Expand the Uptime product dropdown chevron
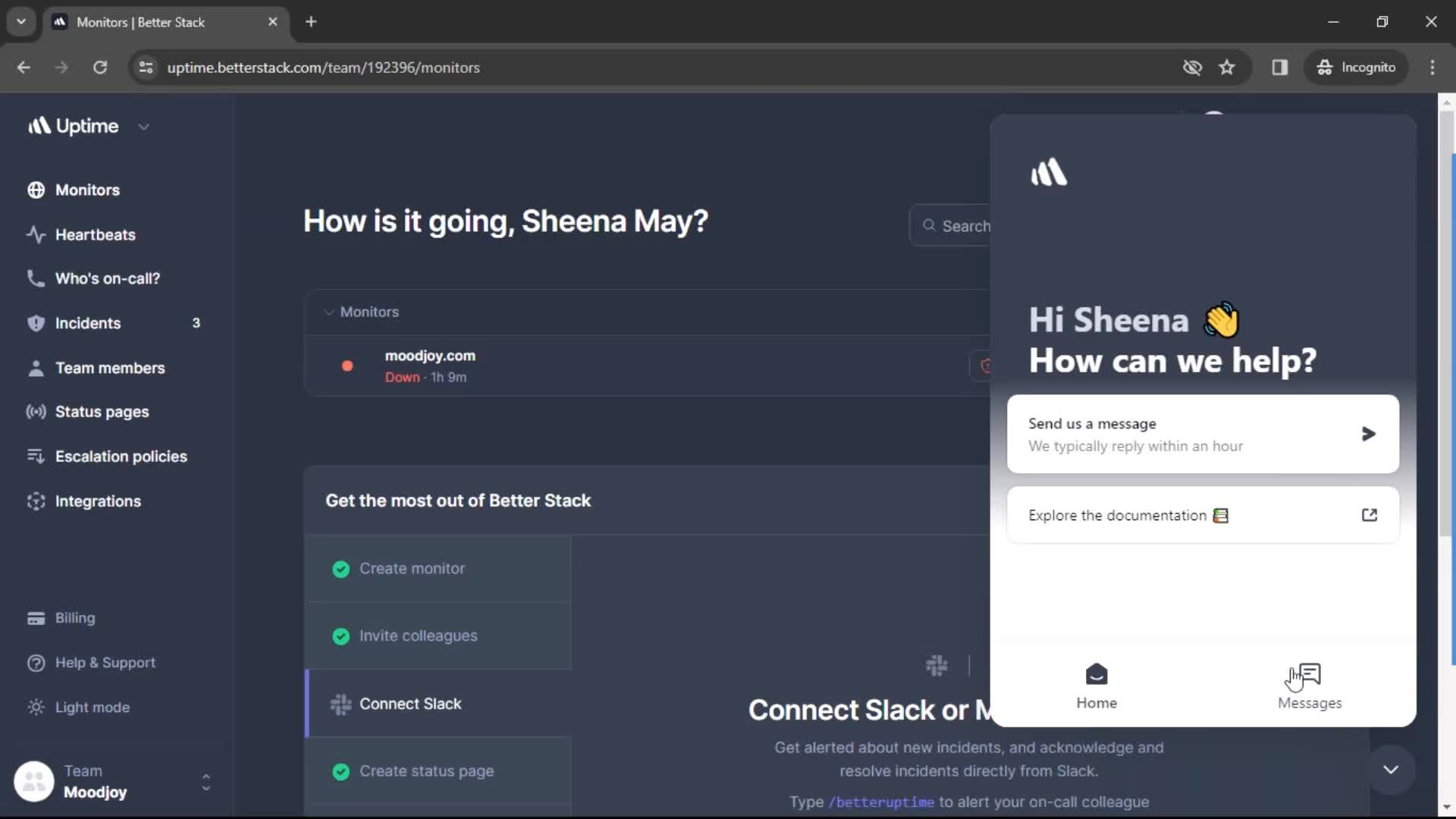The height and width of the screenshot is (819, 1456). [144, 127]
